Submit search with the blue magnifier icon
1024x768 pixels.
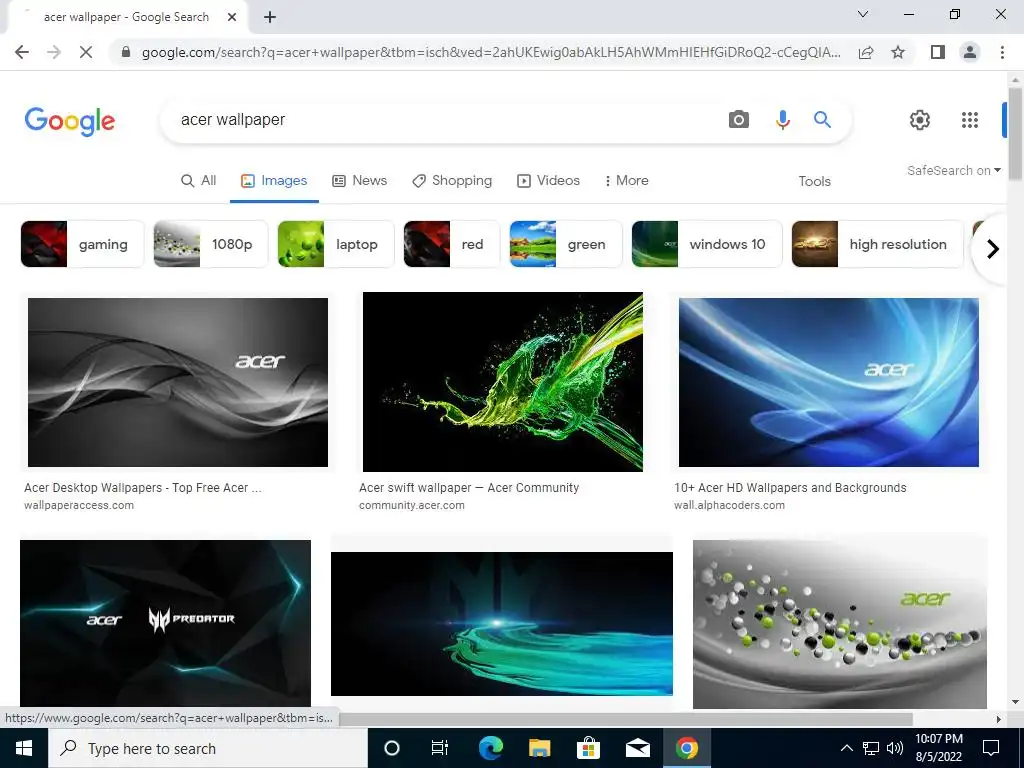(x=822, y=120)
